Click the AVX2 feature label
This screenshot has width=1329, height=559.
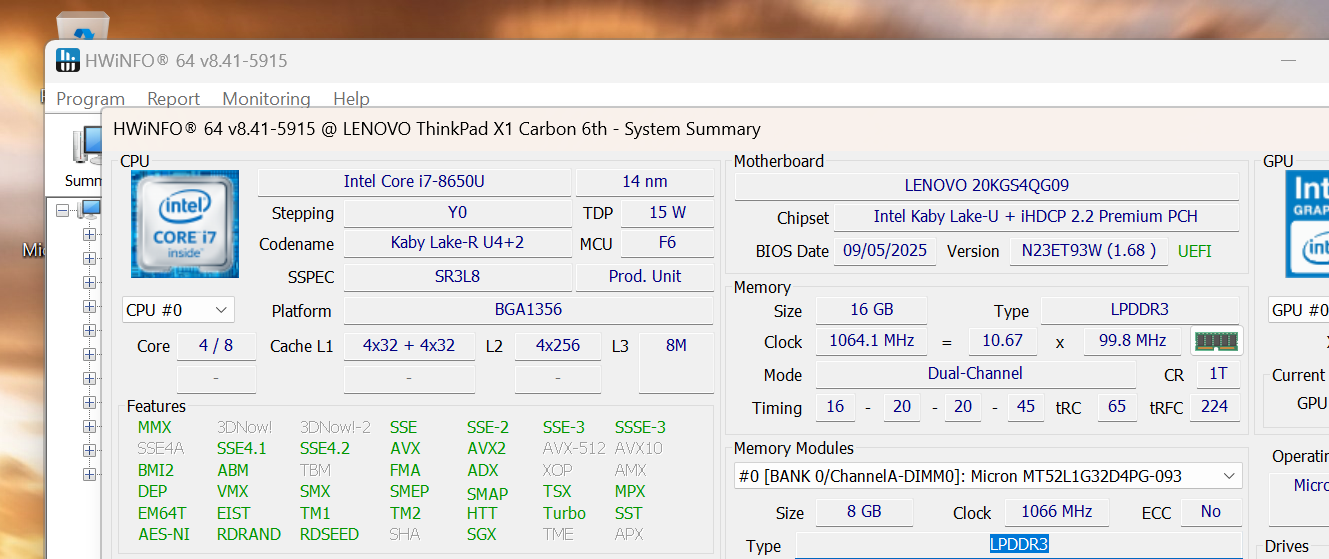(486, 449)
